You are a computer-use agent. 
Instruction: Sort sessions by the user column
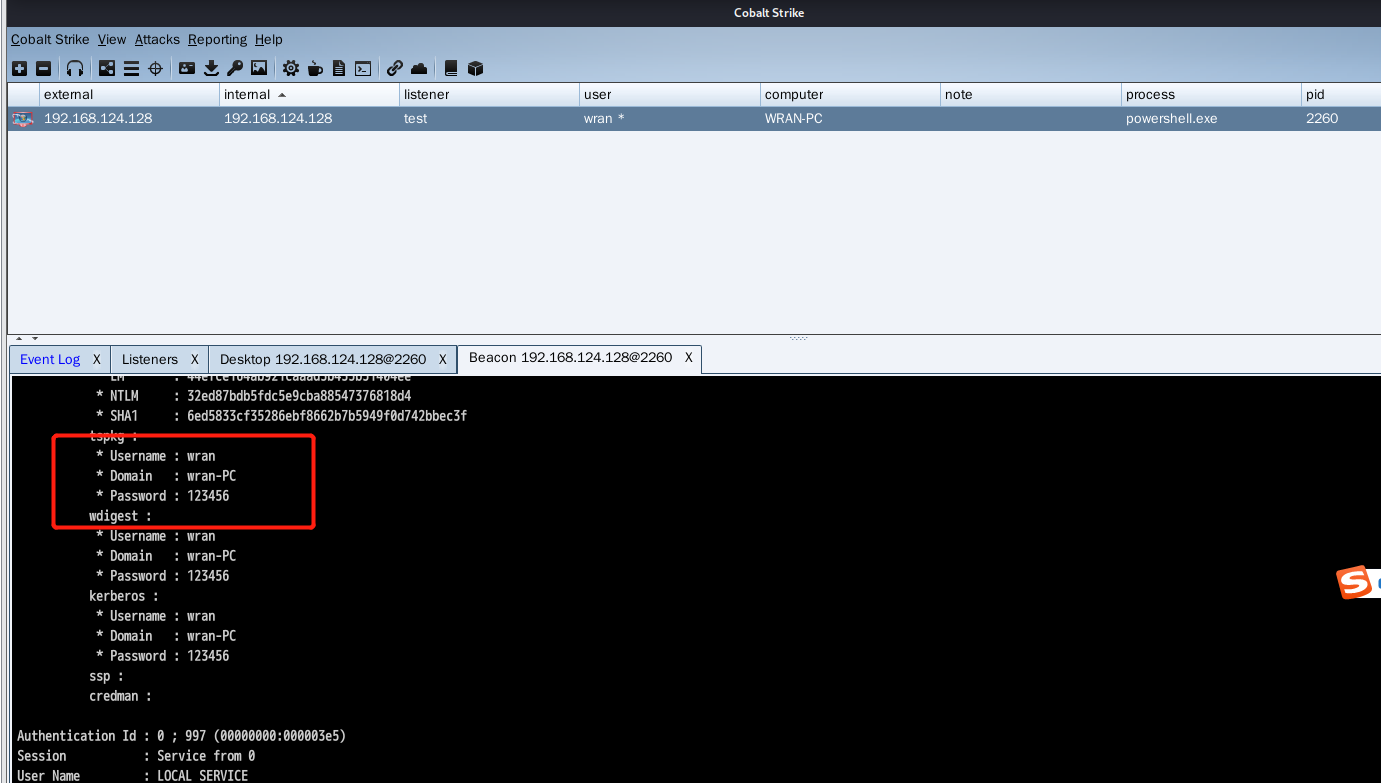(x=670, y=95)
